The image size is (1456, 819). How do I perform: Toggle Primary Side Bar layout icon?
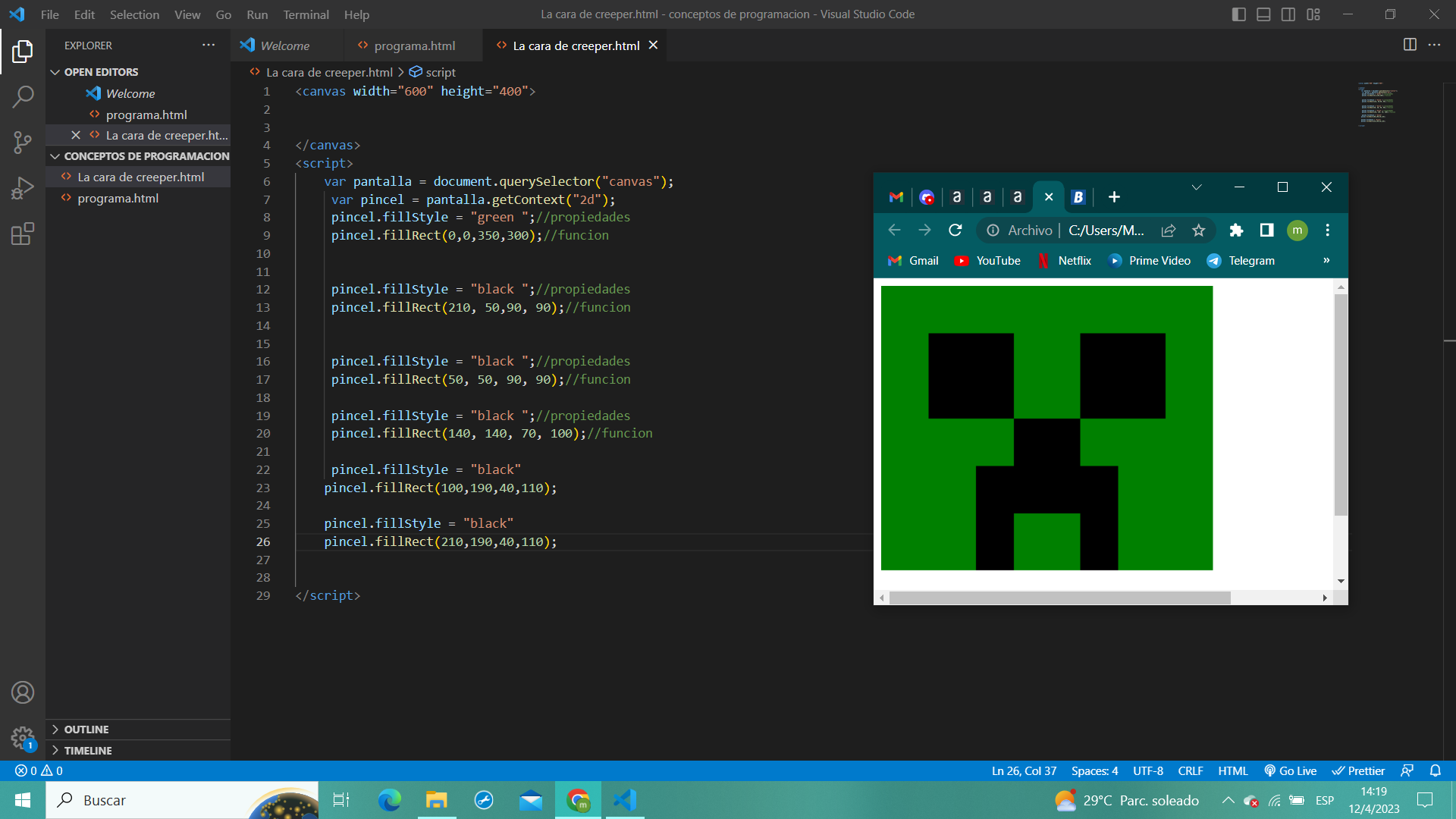point(1239,14)
